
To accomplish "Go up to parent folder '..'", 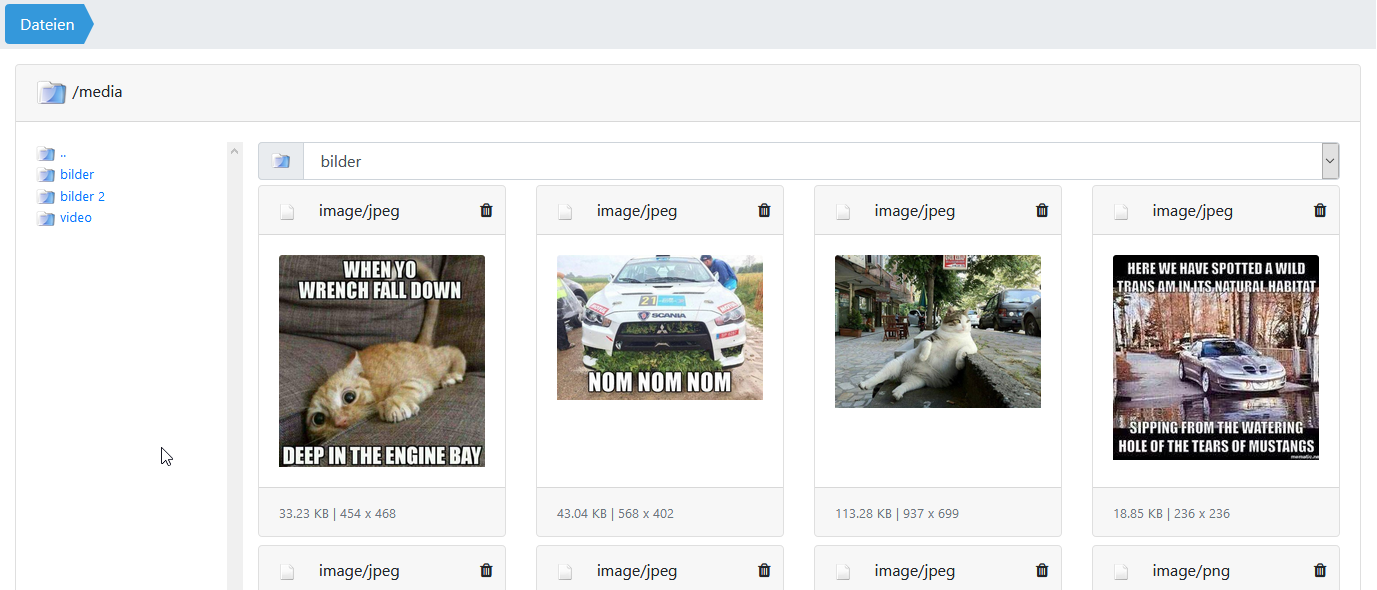I will (x=63, y=154).
